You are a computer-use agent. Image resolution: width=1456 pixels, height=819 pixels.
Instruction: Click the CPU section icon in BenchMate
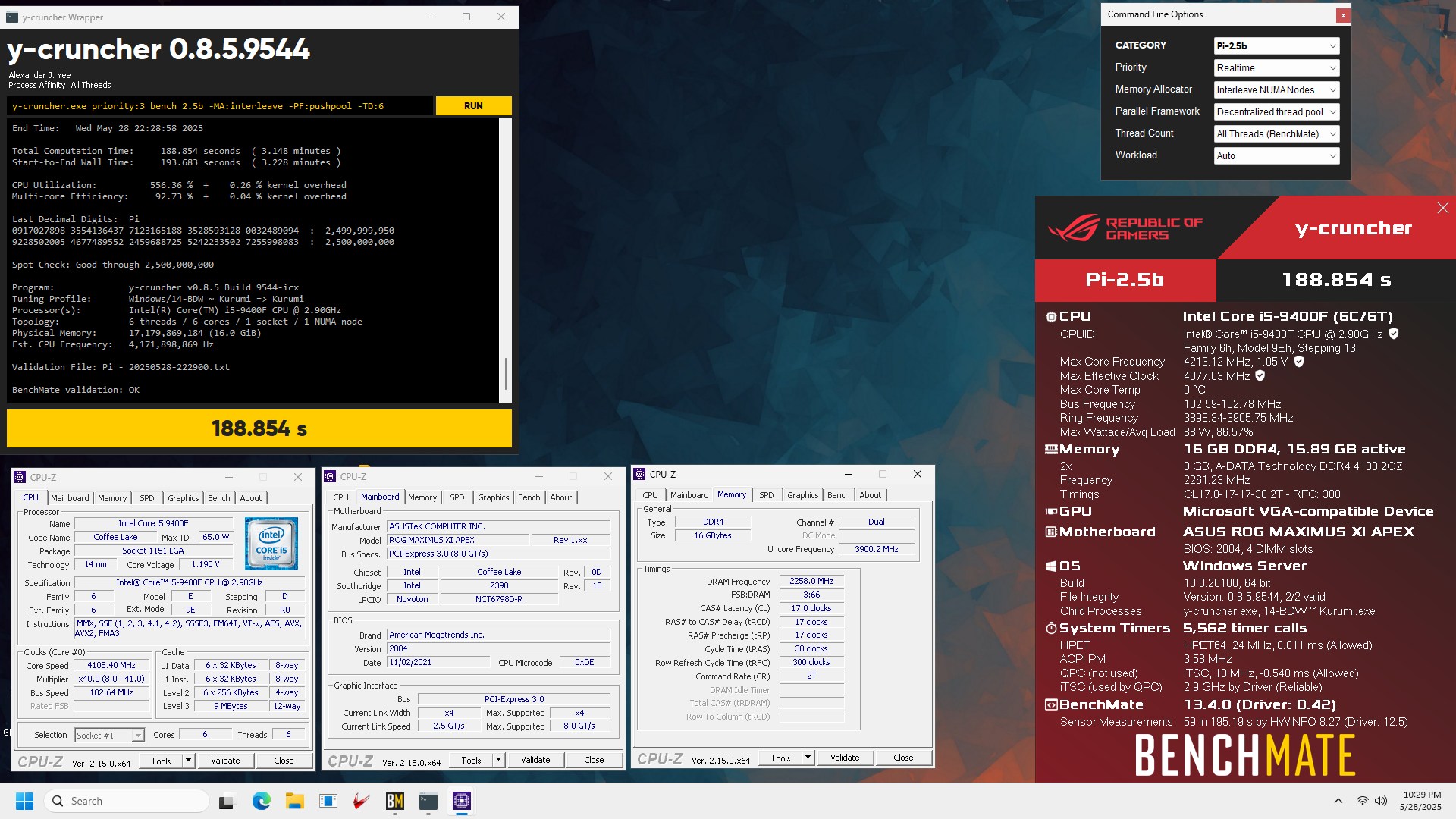(x=1051, y=317)
